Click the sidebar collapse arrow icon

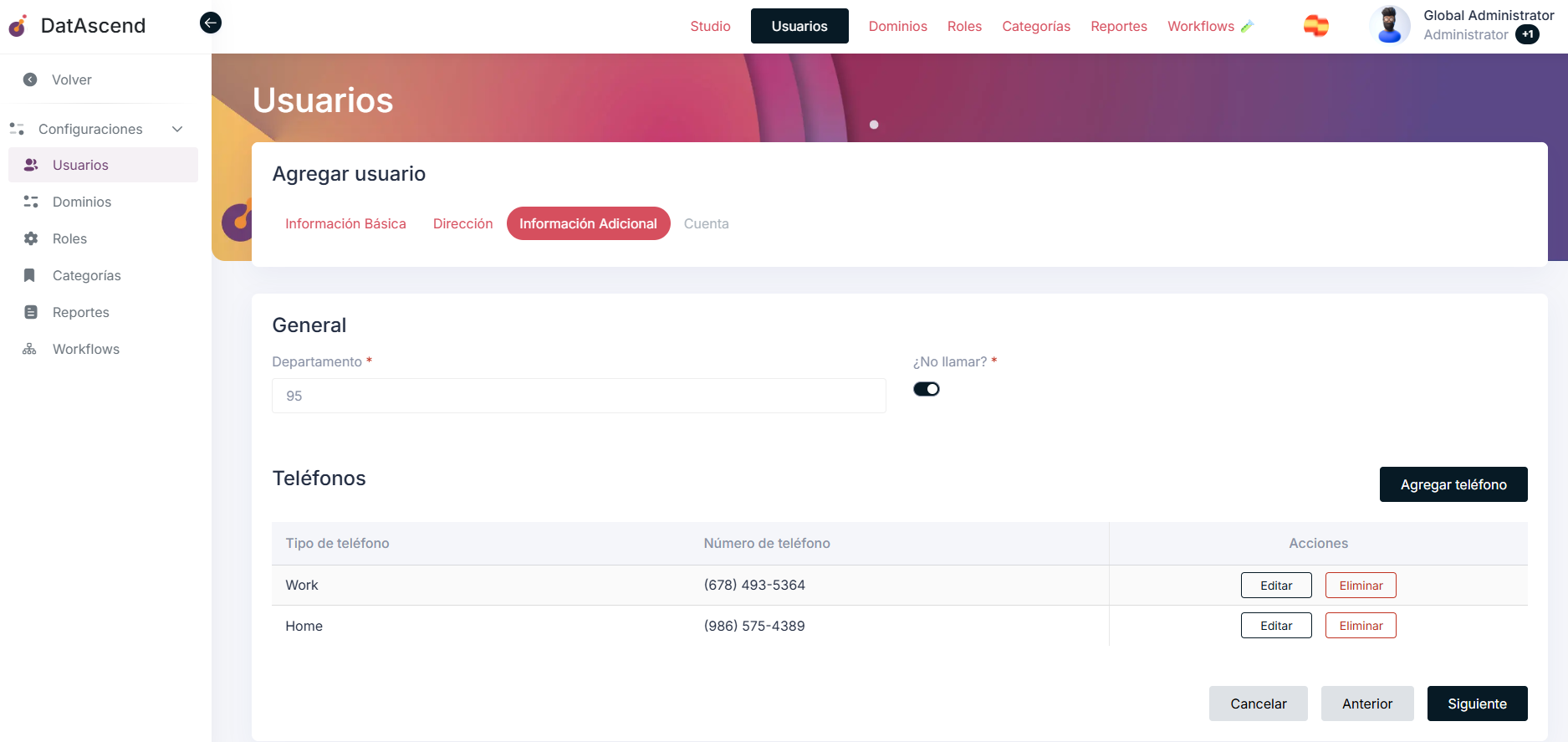click(x=211, y=23)
